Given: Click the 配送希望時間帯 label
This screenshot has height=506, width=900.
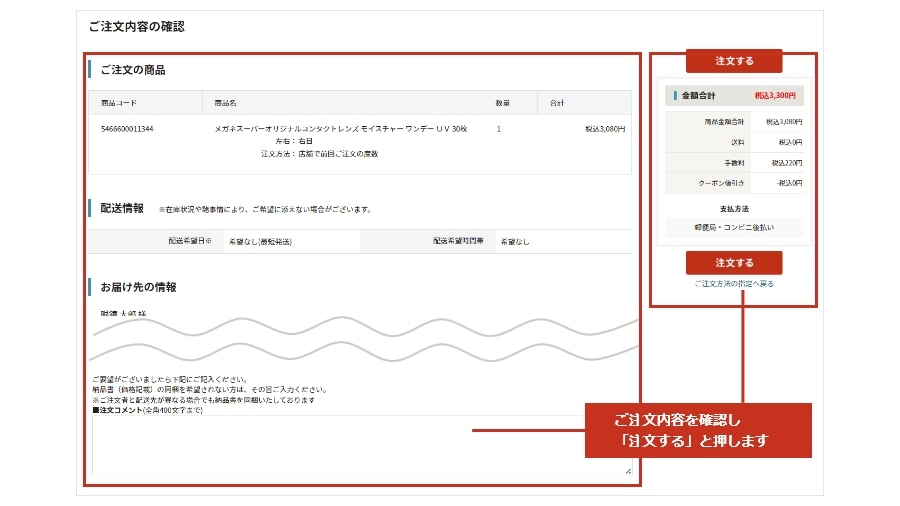Looking at the screenshot, I should 458,242.
